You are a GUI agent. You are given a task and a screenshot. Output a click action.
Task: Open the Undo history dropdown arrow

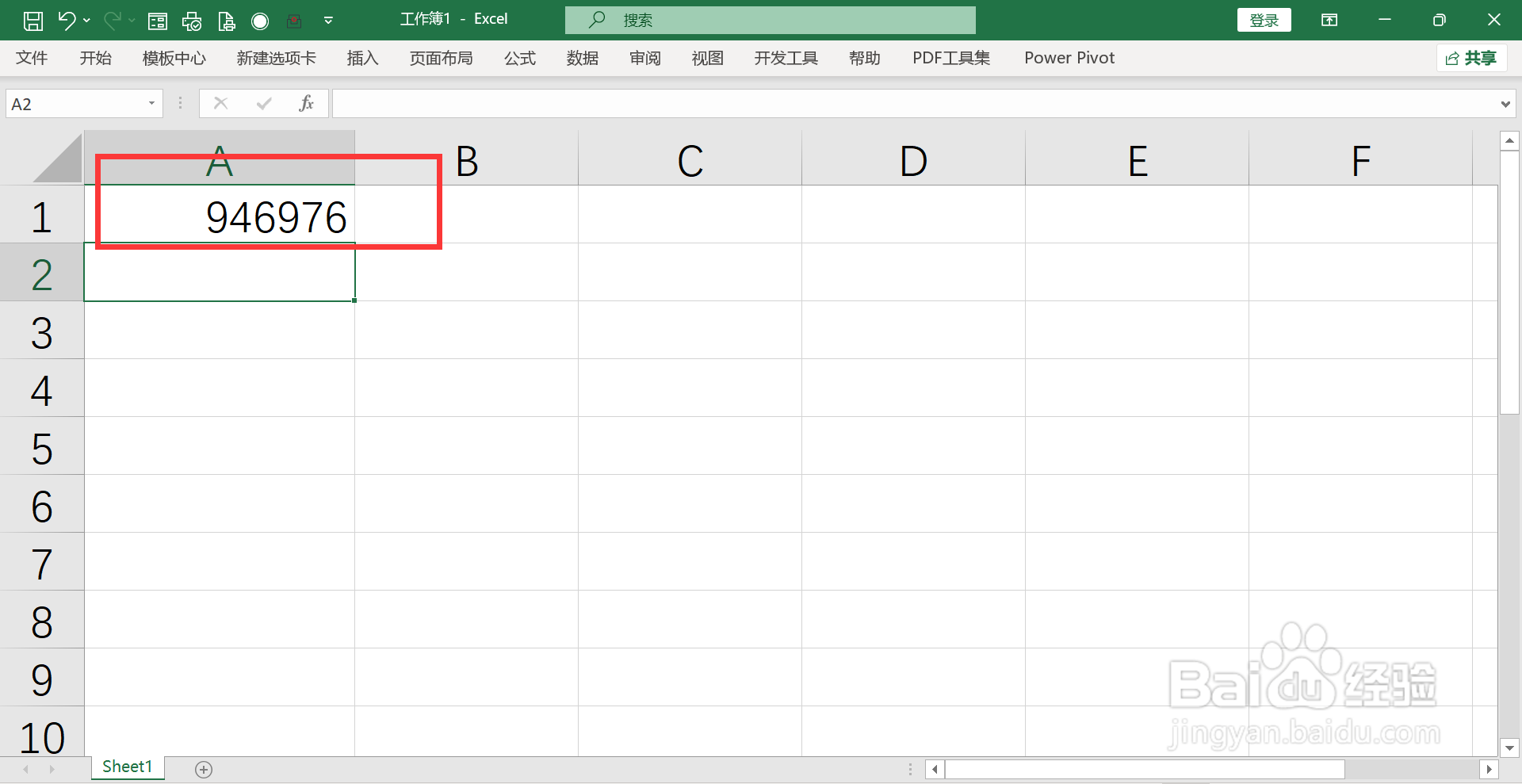(87, 21)
